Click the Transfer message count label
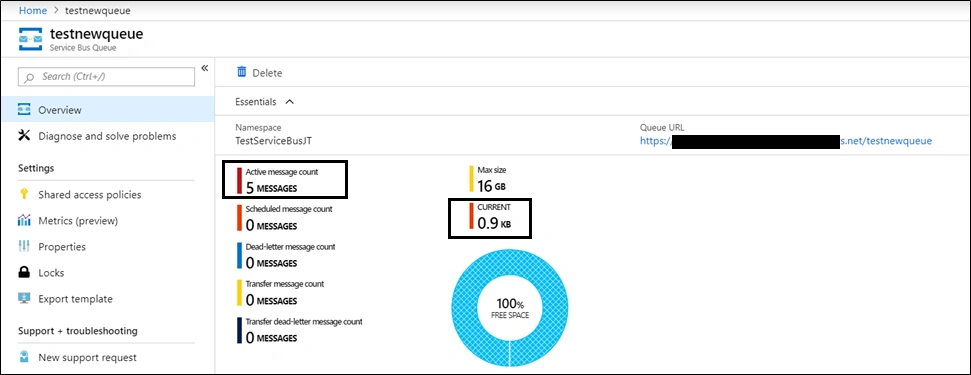971x375 pixels. 285,284
